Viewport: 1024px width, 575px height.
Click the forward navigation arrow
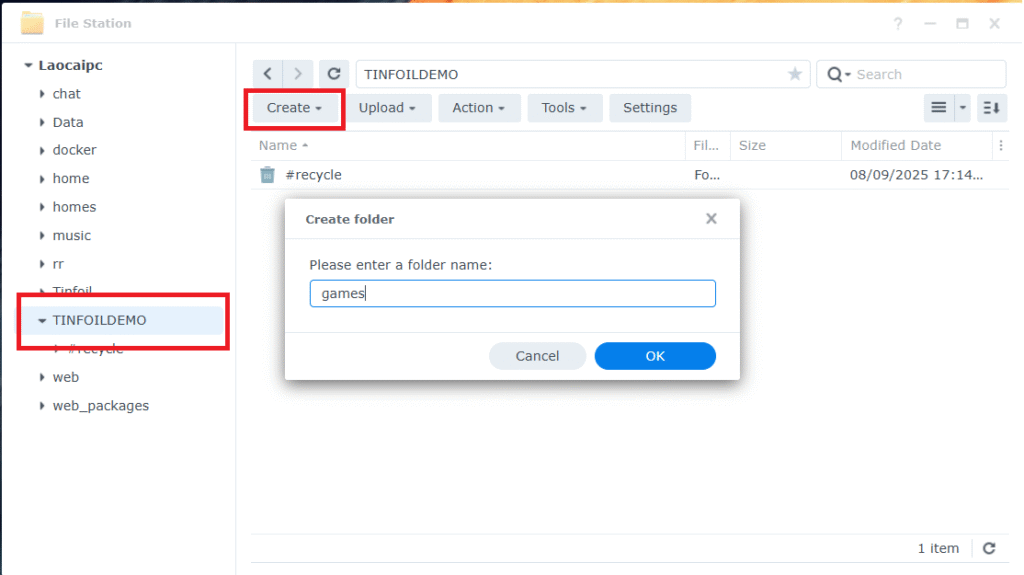pyautogui.click(x=298, y=74)
